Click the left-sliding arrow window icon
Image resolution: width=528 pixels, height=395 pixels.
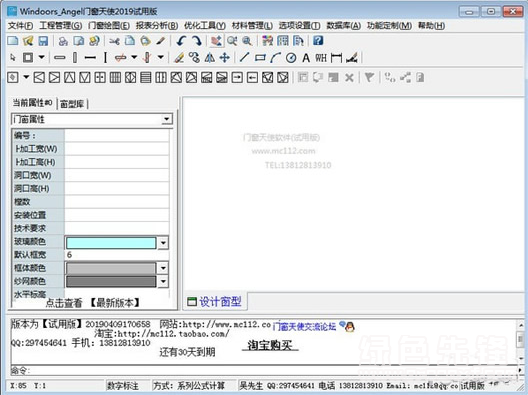point(252,78)
